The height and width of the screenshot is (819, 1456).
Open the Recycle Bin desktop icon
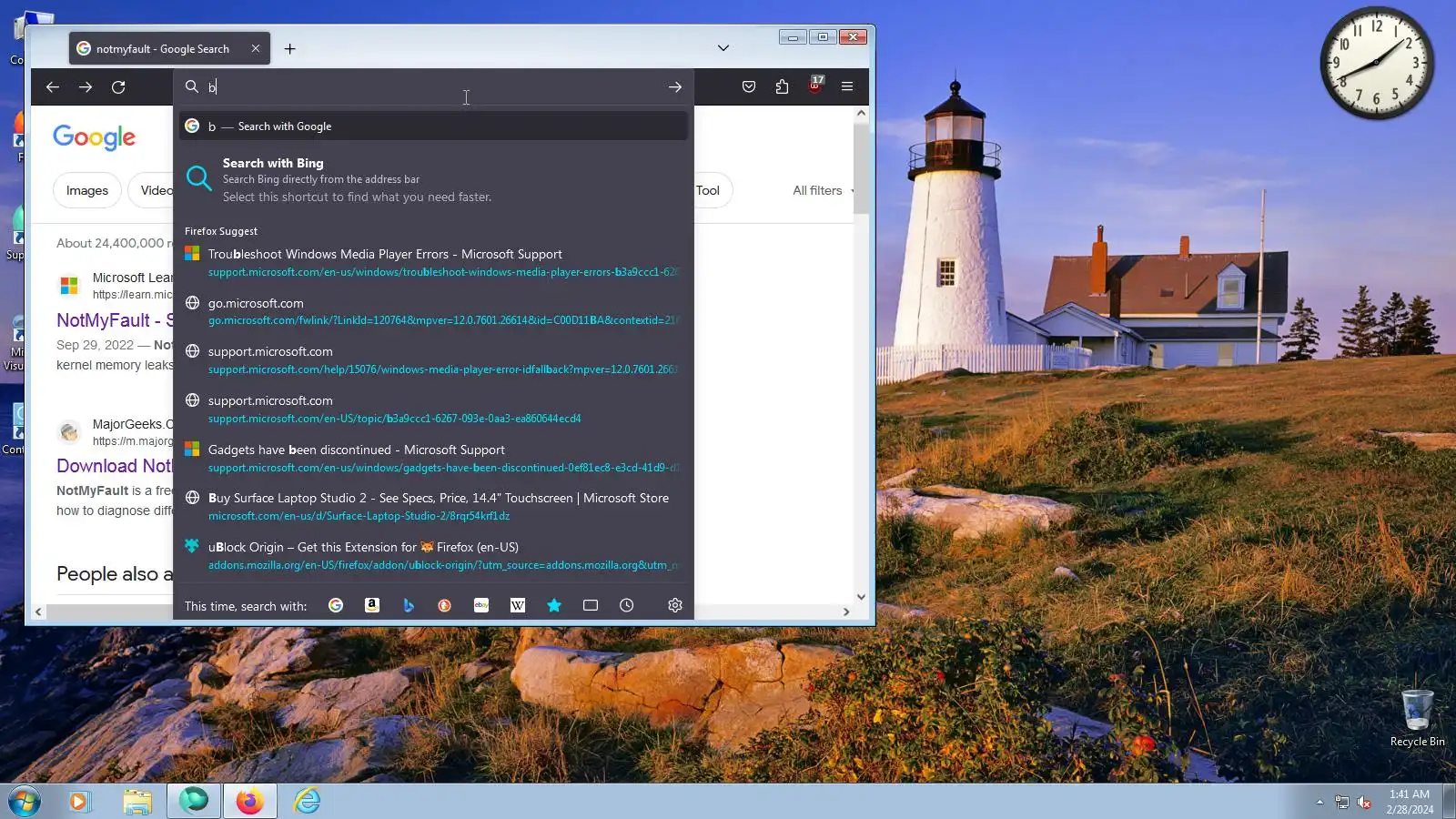click(x=1417, y=718)
